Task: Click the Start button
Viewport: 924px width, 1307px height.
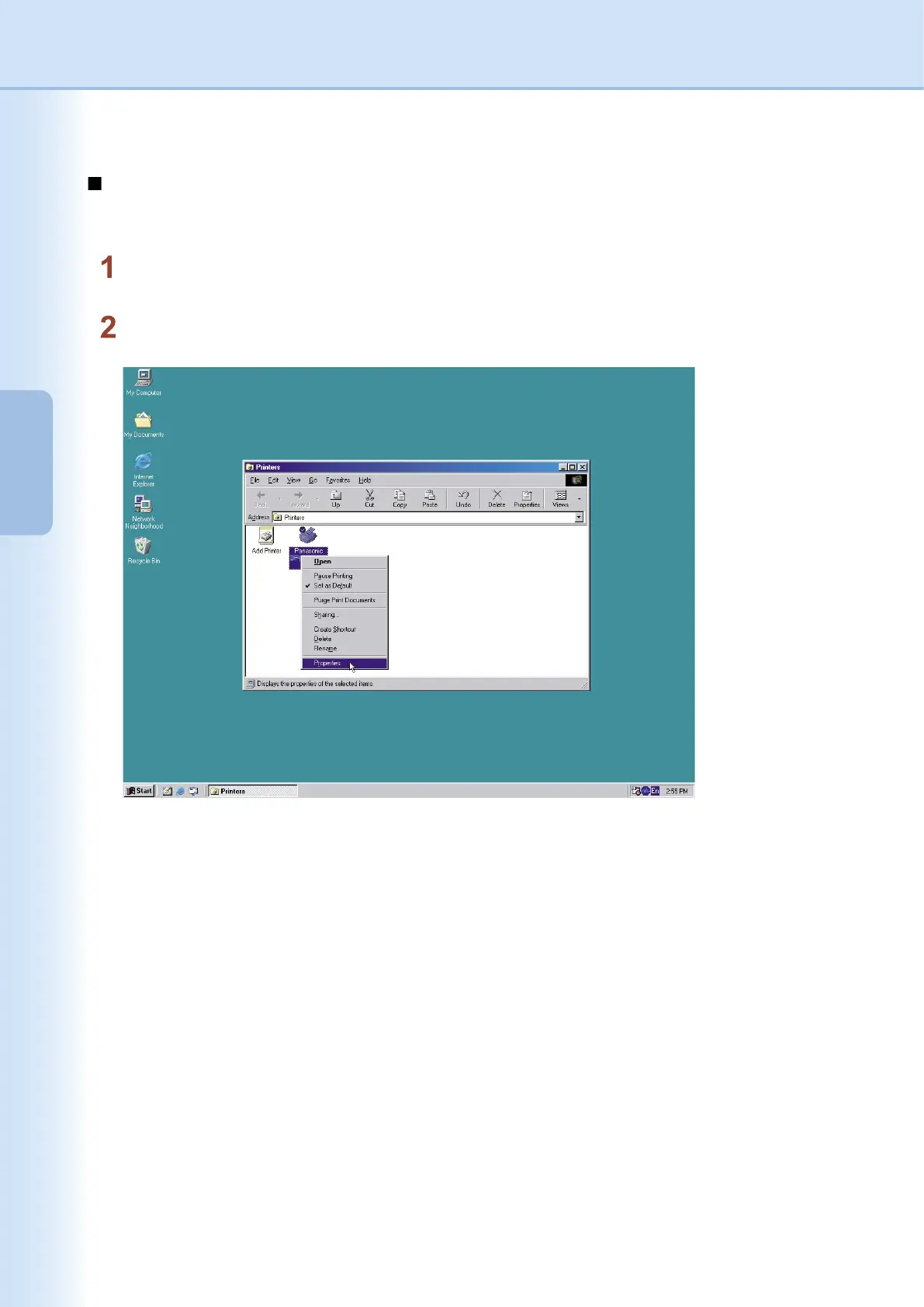Action: tap(140, 791)
